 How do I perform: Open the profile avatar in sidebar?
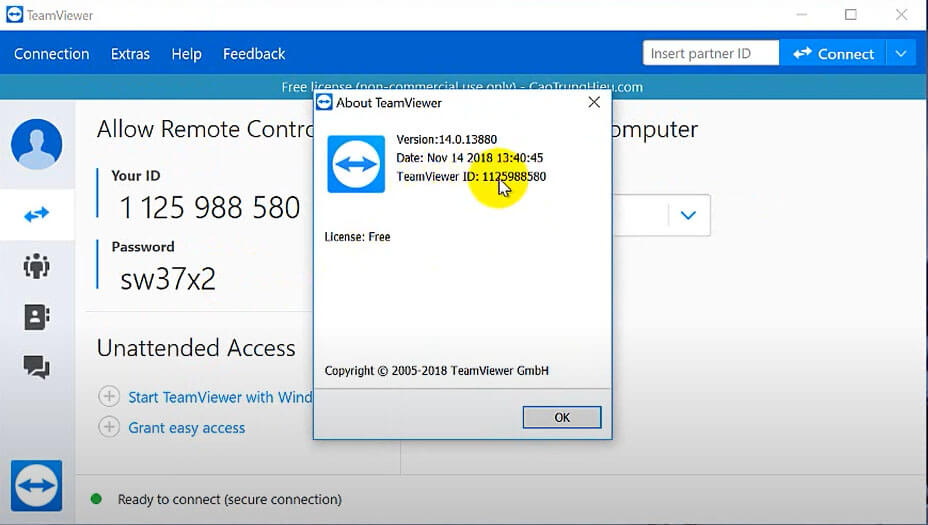click(x=37, y=144)
